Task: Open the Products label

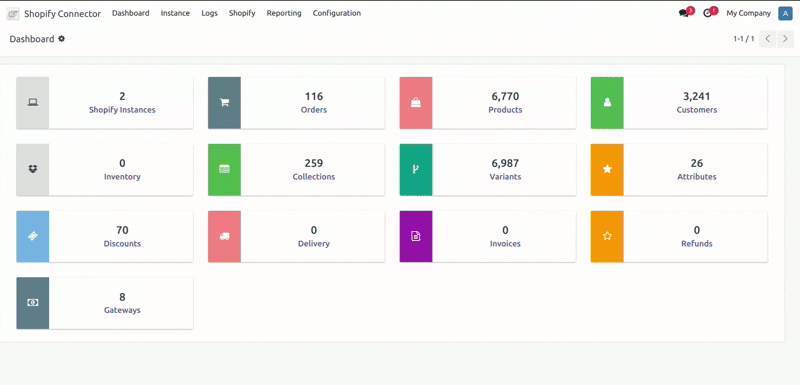Action: coord(505,110)
